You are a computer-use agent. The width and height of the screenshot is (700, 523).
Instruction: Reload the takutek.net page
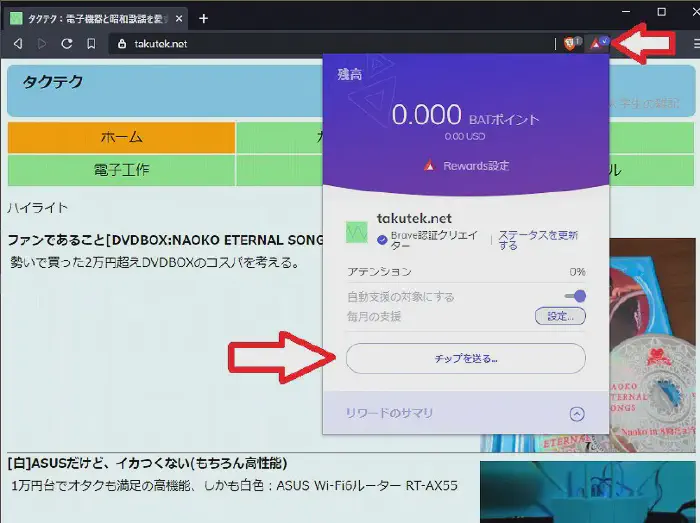[x=67, y=44]
